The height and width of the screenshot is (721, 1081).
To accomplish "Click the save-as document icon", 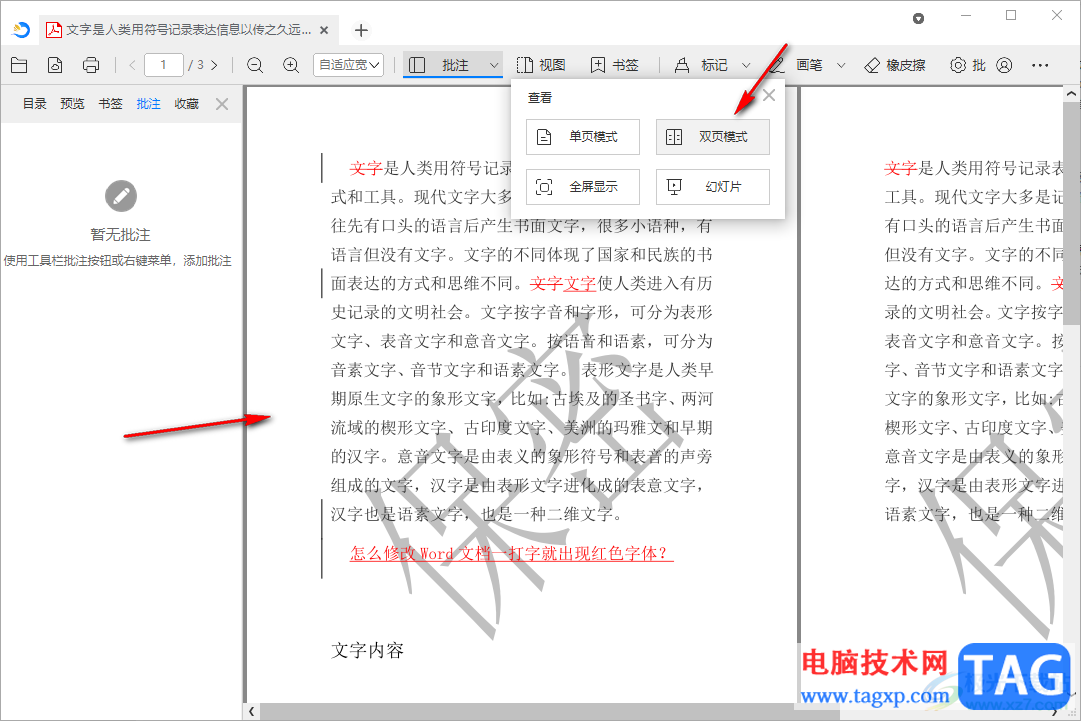I will 55,65.
